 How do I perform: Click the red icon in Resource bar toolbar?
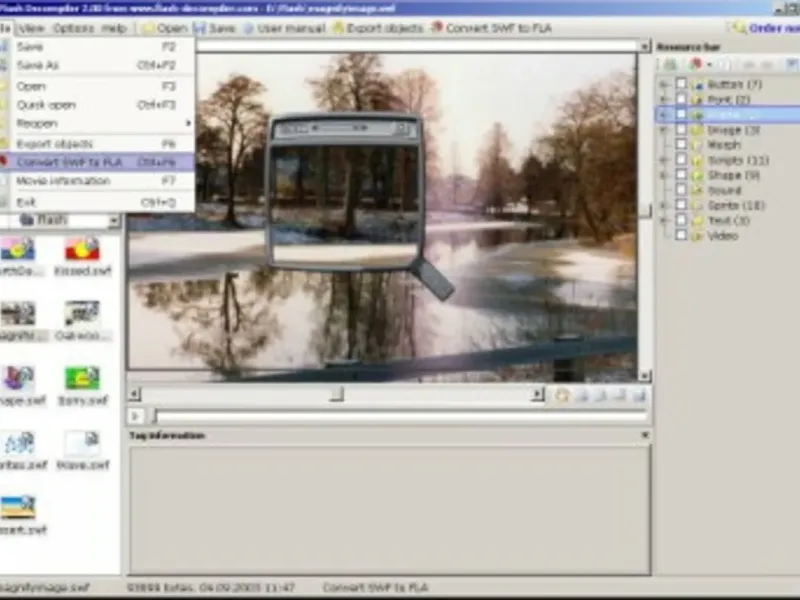696,64
